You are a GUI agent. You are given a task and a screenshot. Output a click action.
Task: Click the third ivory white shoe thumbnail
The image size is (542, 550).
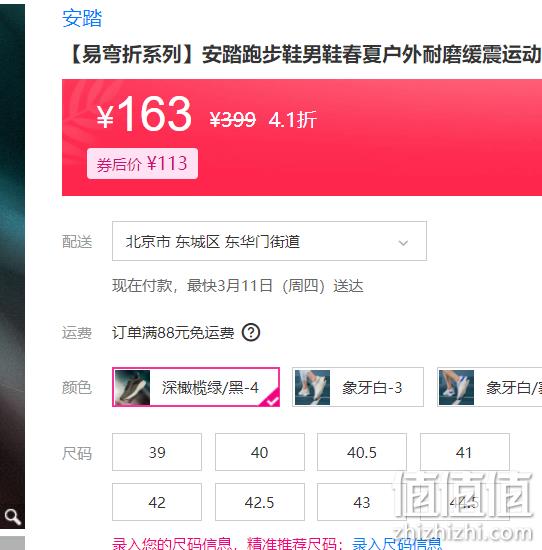pyautogui.click(x=456, y=387)
